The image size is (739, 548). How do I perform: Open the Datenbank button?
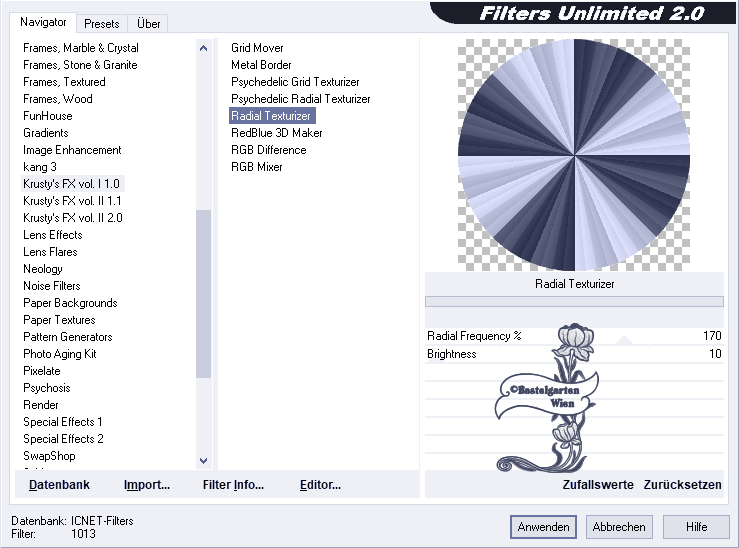pos(59,485)
